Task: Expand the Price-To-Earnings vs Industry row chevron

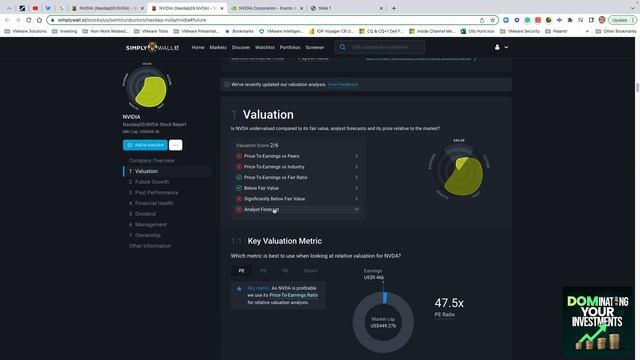Action: point(356,167)
